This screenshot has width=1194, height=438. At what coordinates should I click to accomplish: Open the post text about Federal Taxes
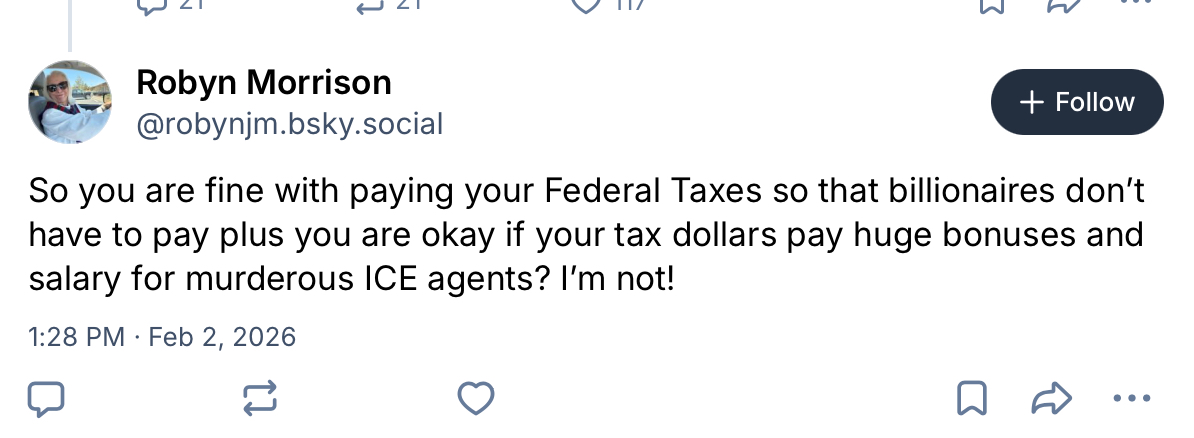[x=585, y=234]
